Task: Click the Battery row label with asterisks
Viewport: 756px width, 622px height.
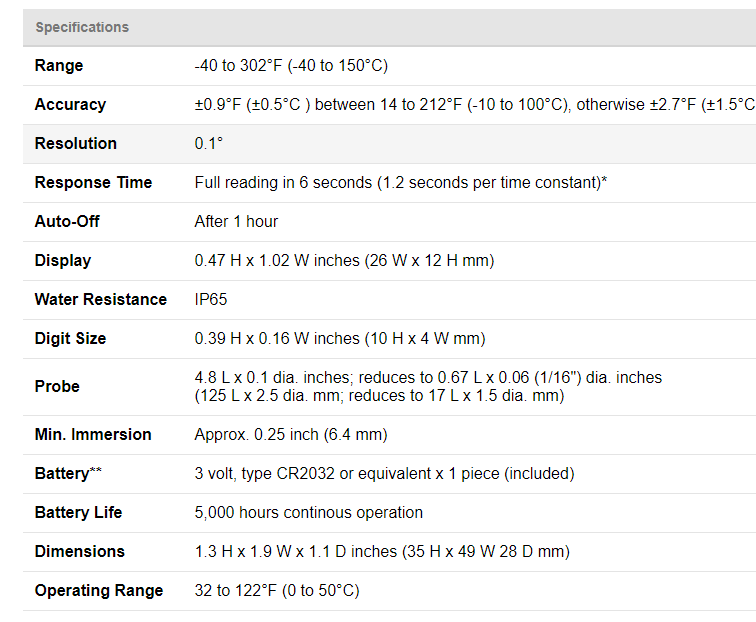Action: pyautogui.click(x=68, y=474)
